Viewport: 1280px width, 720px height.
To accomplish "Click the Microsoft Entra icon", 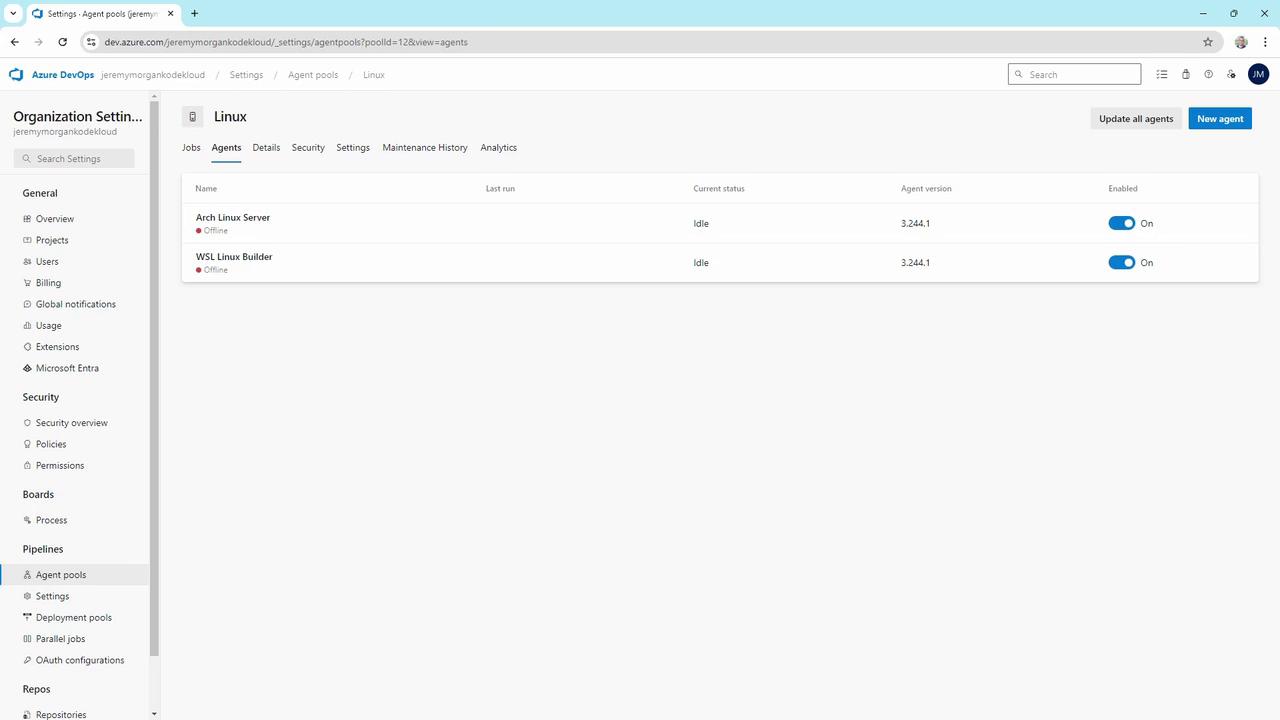I will tap(27, 368).
